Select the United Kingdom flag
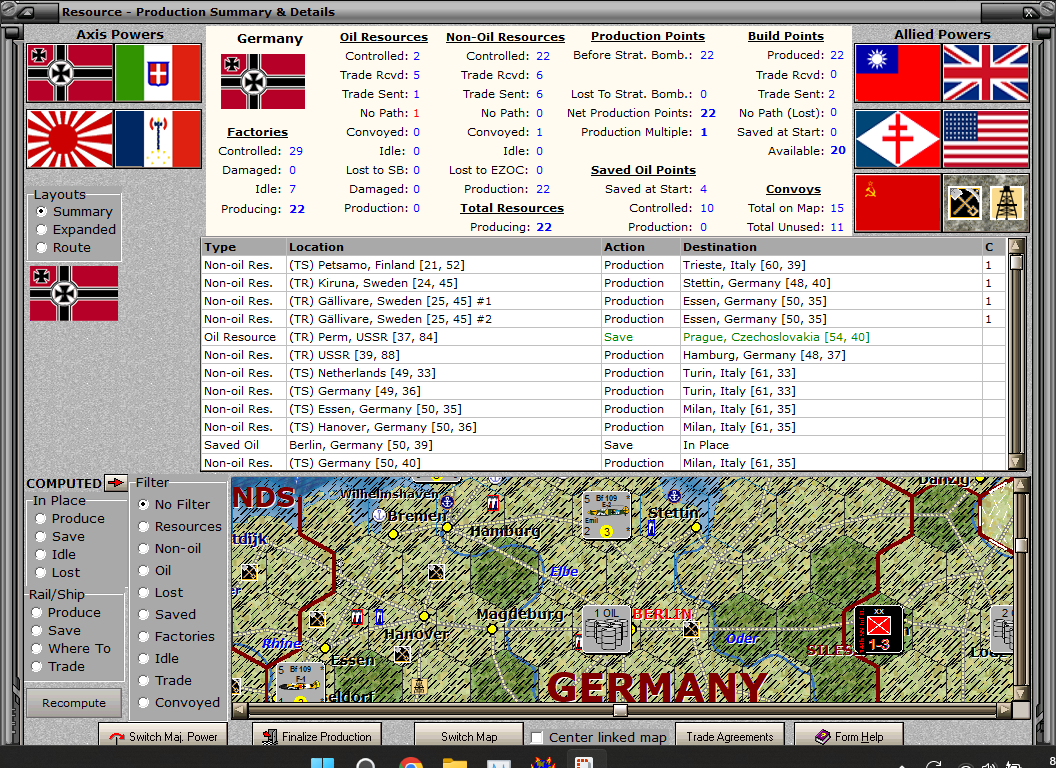Screen dimensions: 1056x768 pyautogui.click(x=986, y=73)
